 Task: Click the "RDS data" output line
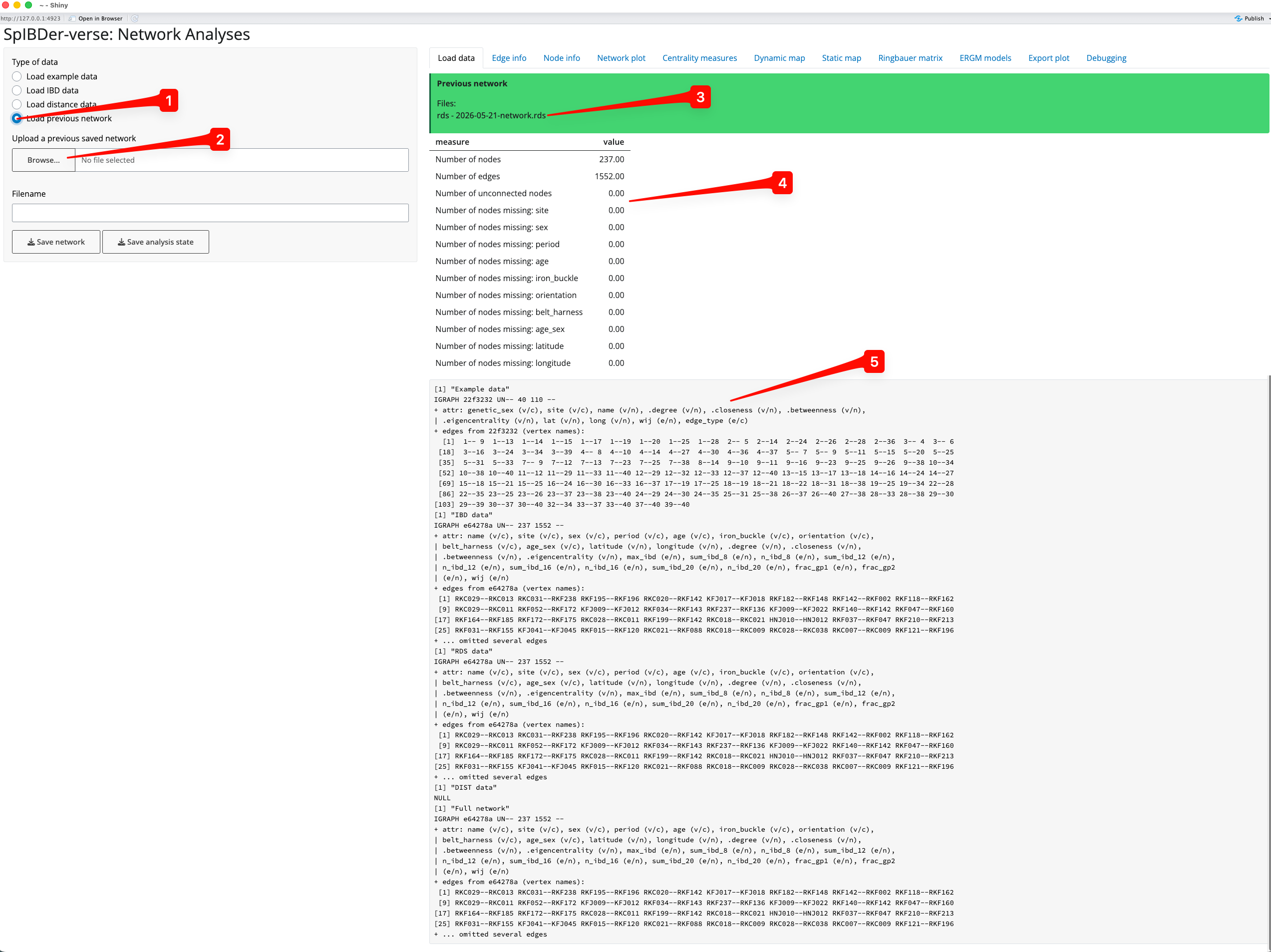pyautogui.click(x=463, y=651)
